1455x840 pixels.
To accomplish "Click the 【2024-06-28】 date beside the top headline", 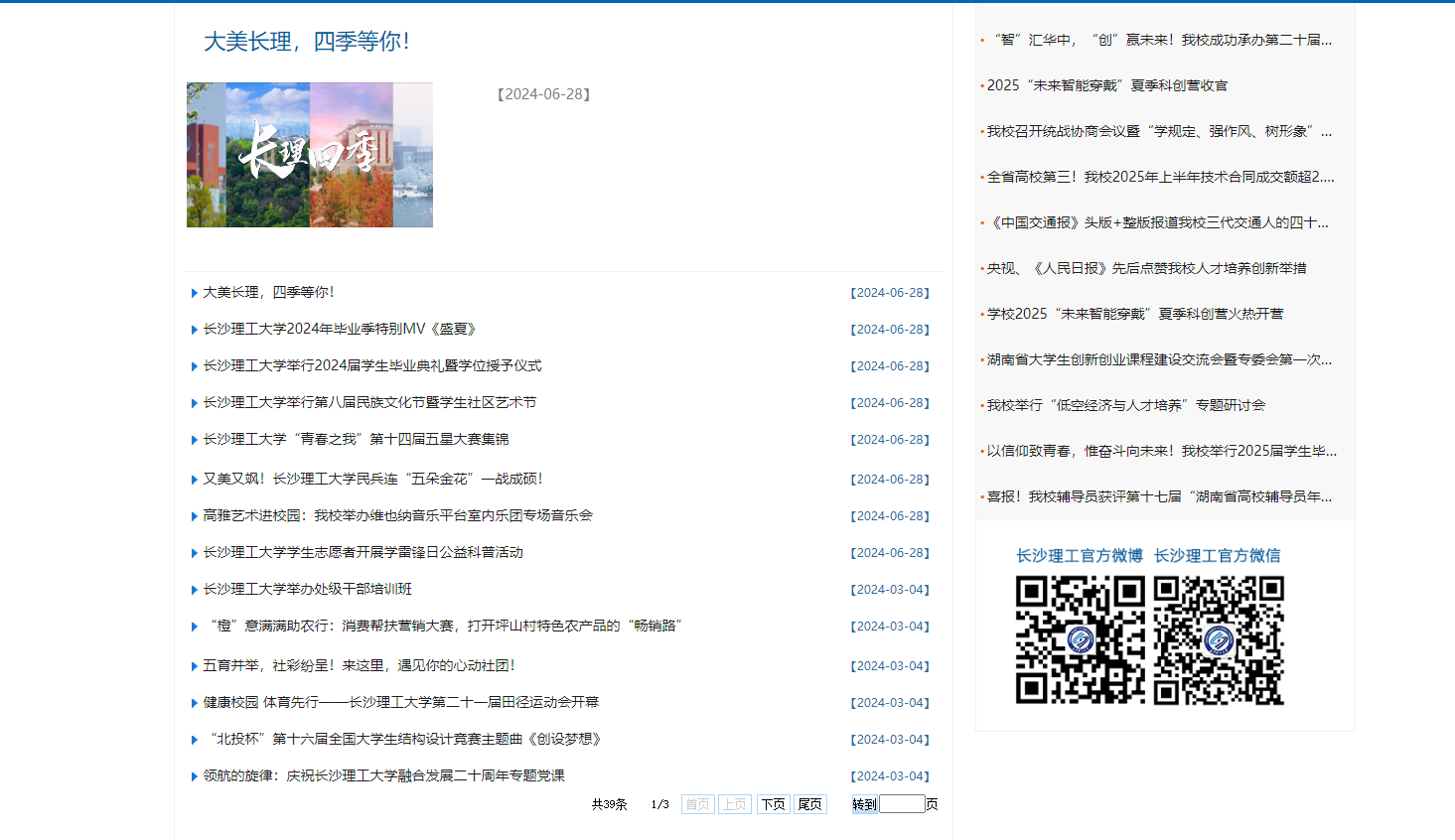I will tap(542, 94).
